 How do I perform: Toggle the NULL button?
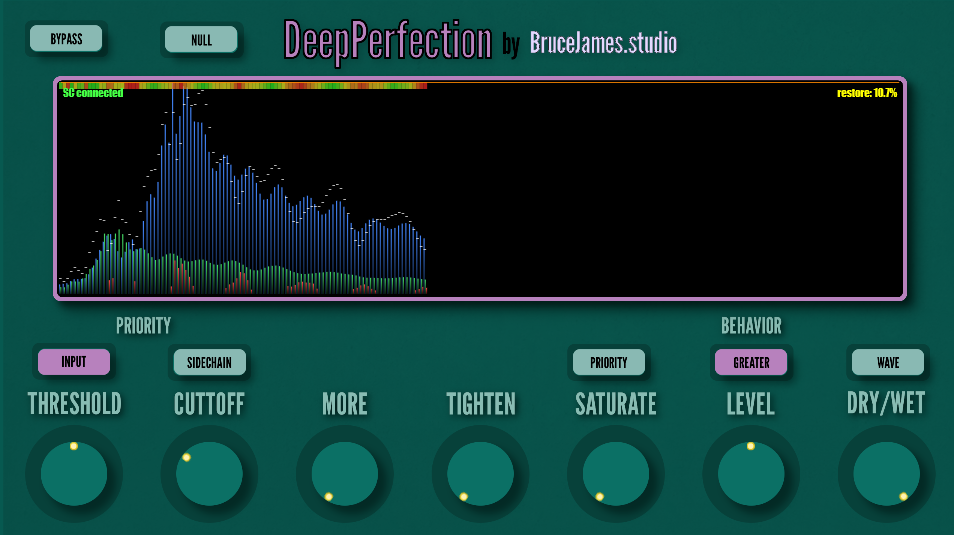tap(201, 40)
